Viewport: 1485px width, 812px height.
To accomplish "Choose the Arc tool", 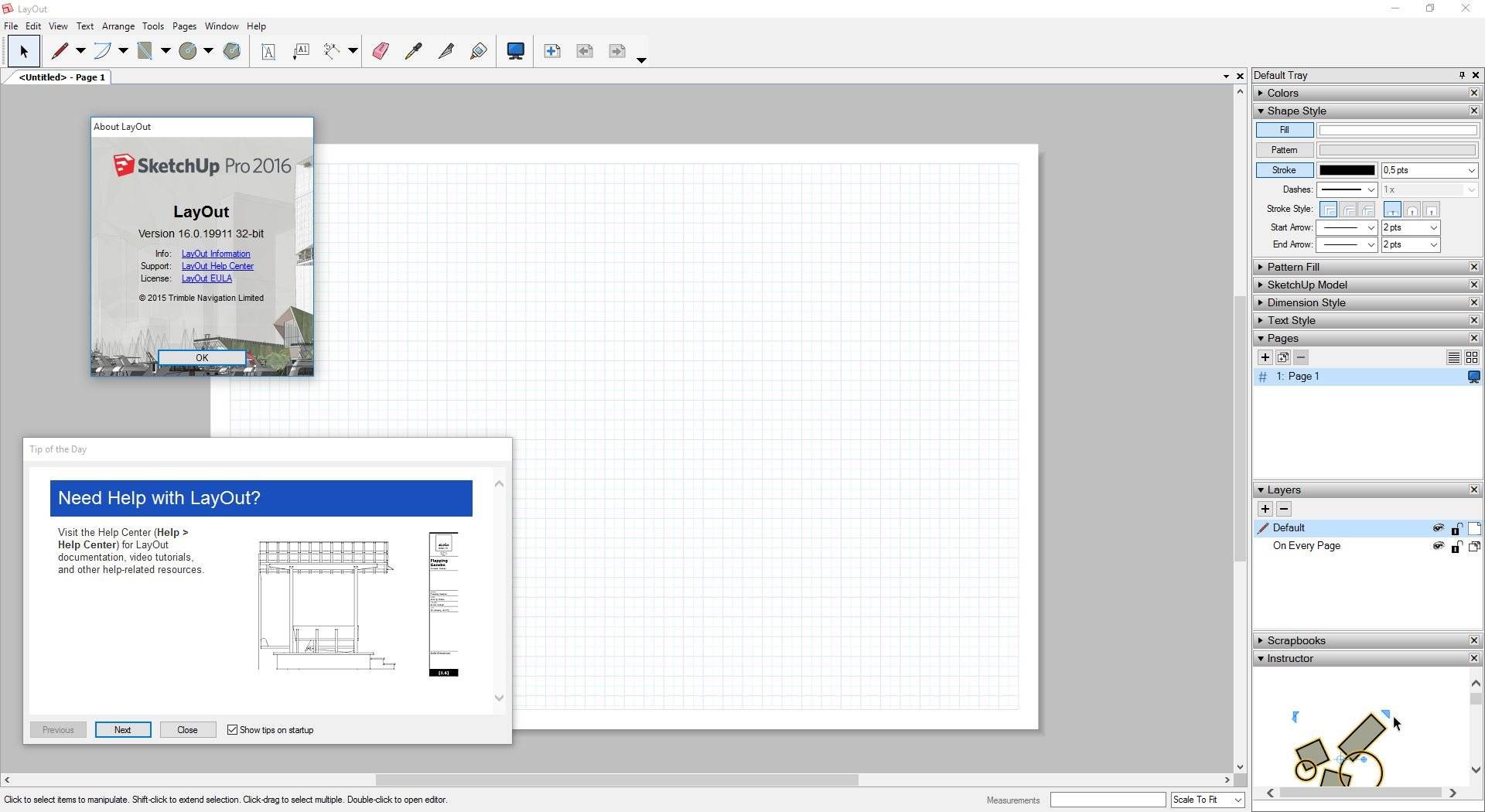I will [x=102, y=51].
